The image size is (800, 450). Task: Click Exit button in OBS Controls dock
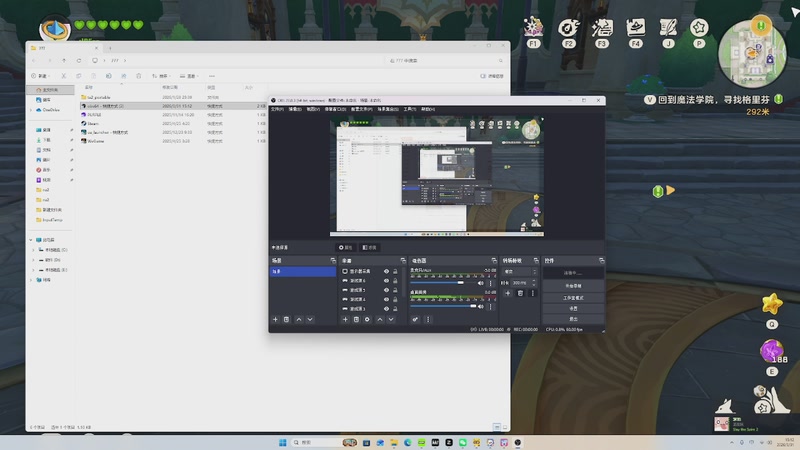(x=573, y=319)
